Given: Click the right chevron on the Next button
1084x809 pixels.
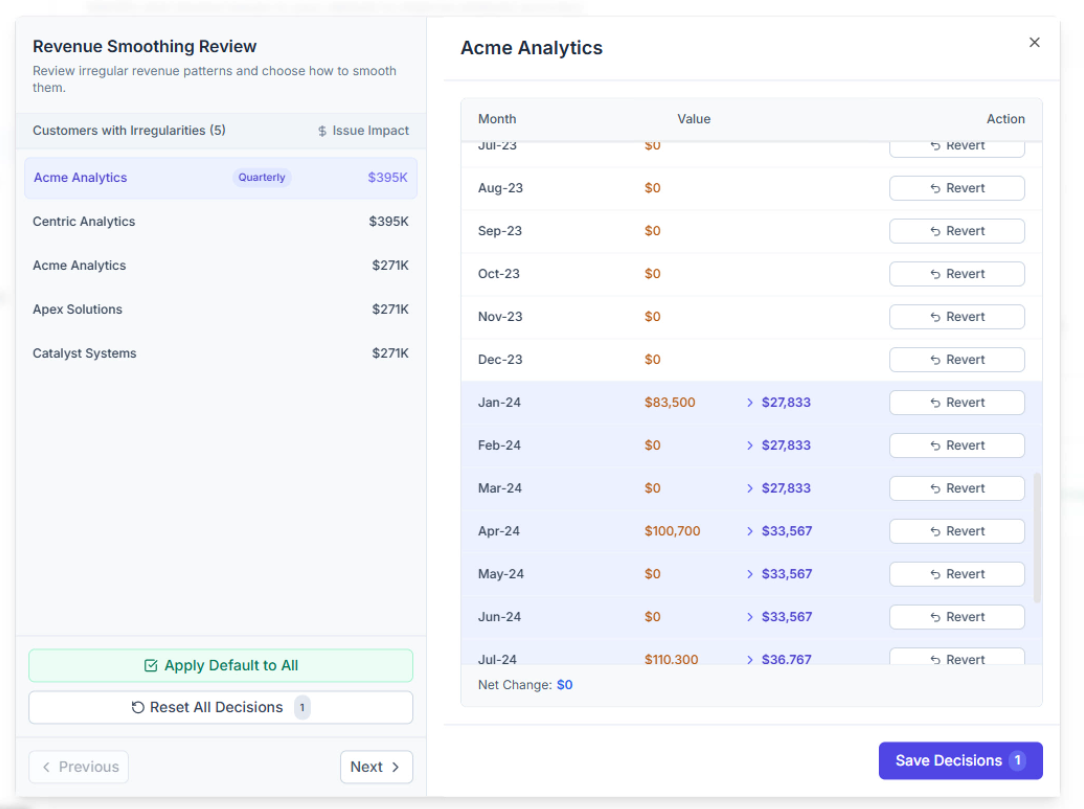Looking at the screenshot, I should click(398, 767).
